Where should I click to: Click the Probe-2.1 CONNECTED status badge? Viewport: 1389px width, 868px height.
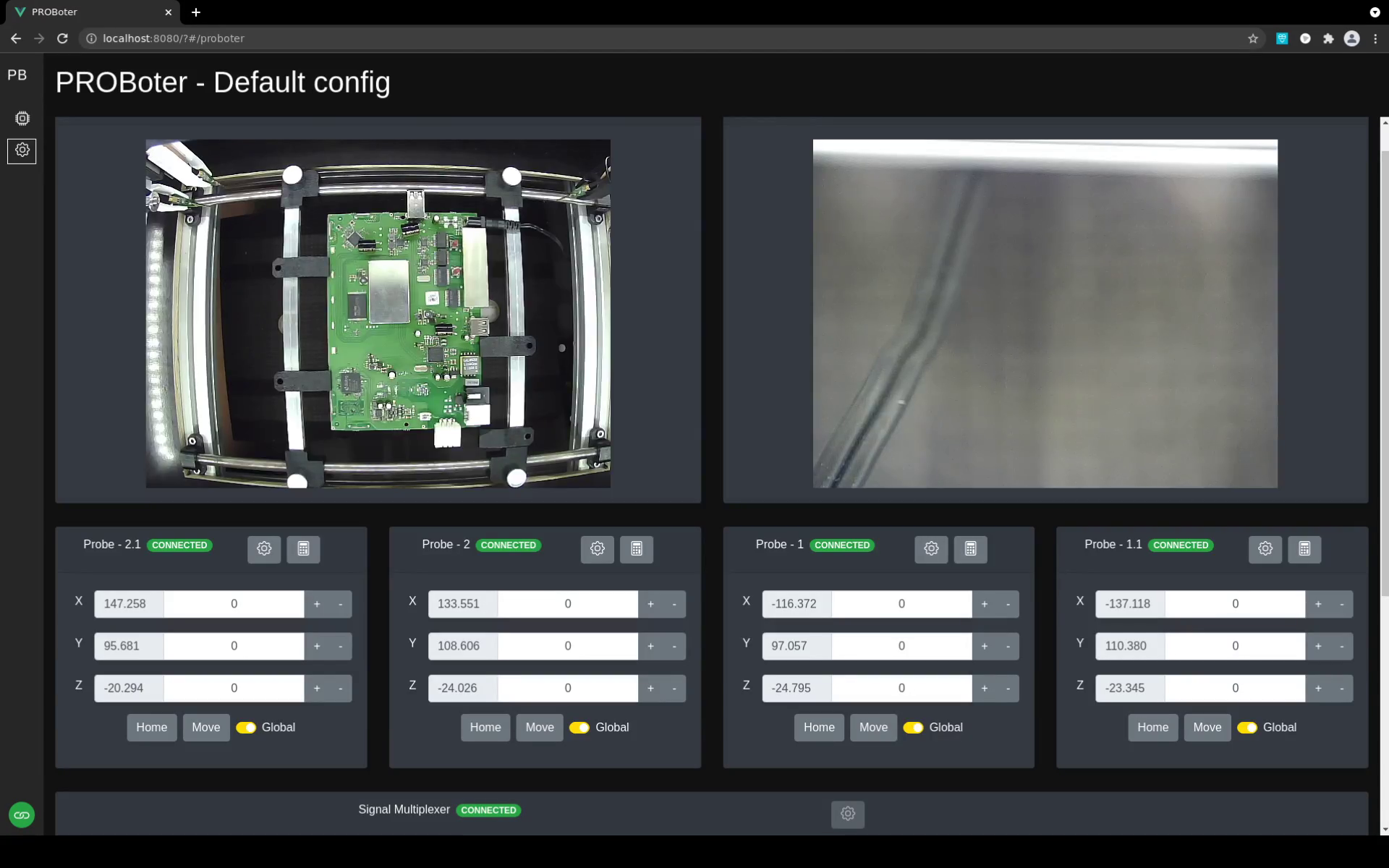[x=179, y=544]
